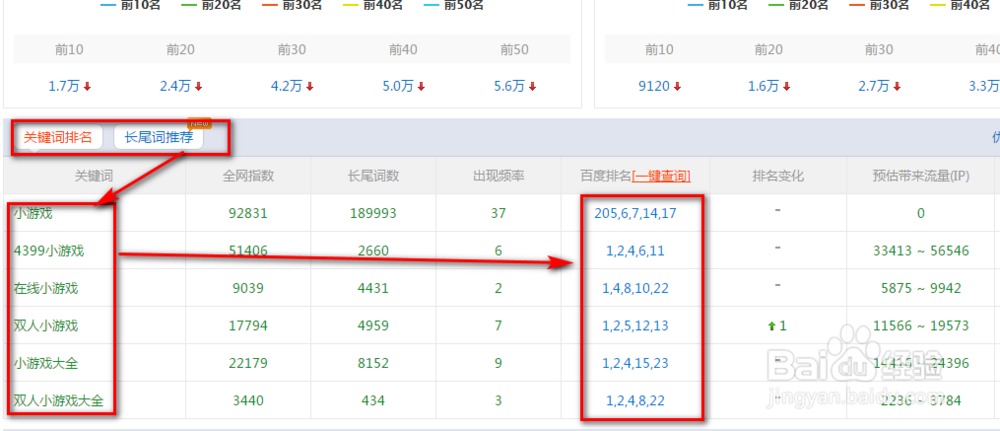Screen dimensions: 1000x431
Task: Click the 全网指数 column header
Action: tap(249, 177)
